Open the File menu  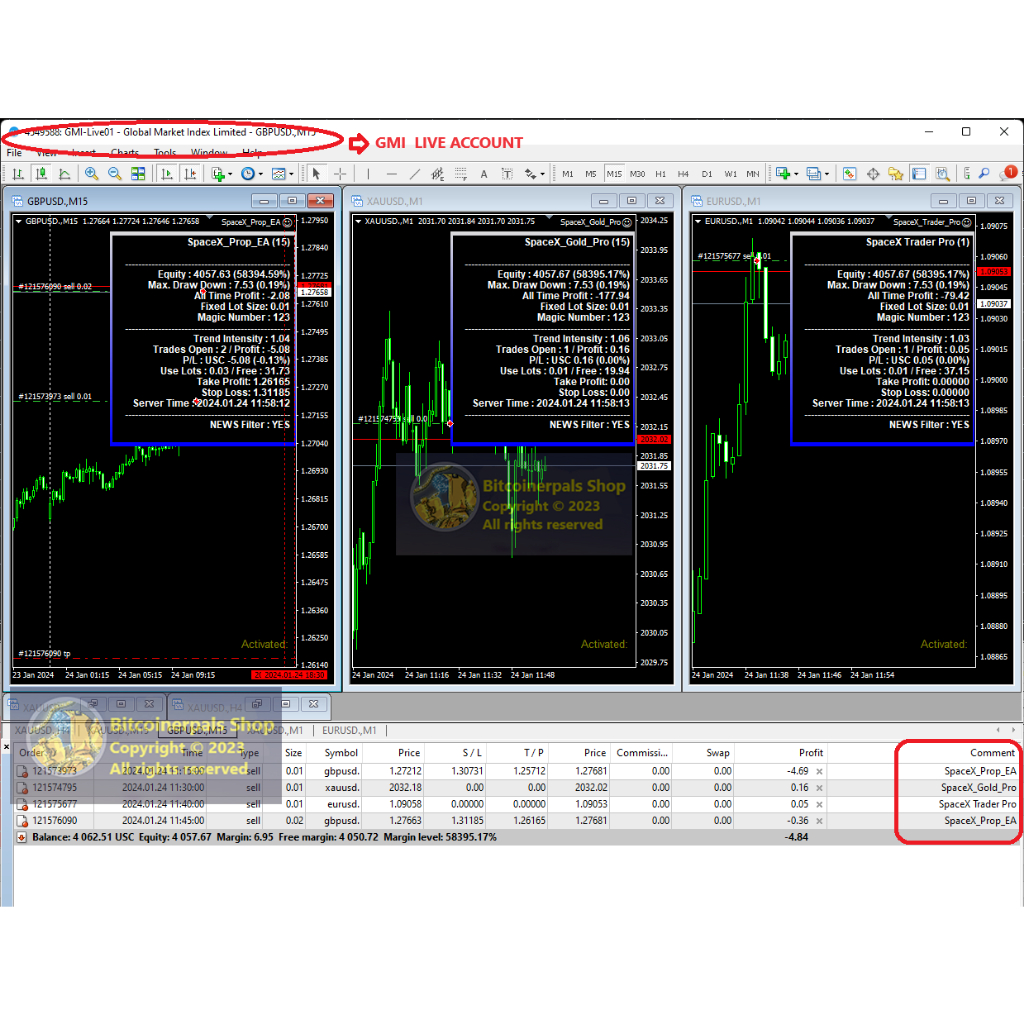tap(14, 153)
